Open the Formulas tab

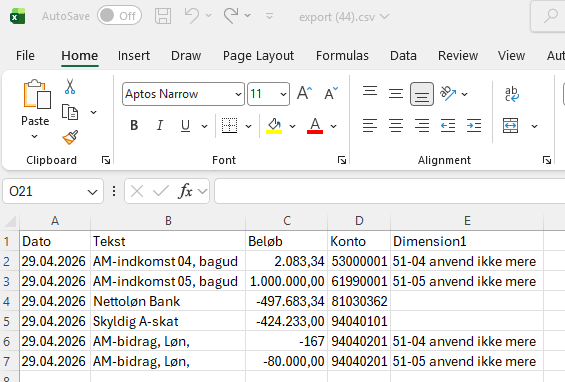[342, 56]
